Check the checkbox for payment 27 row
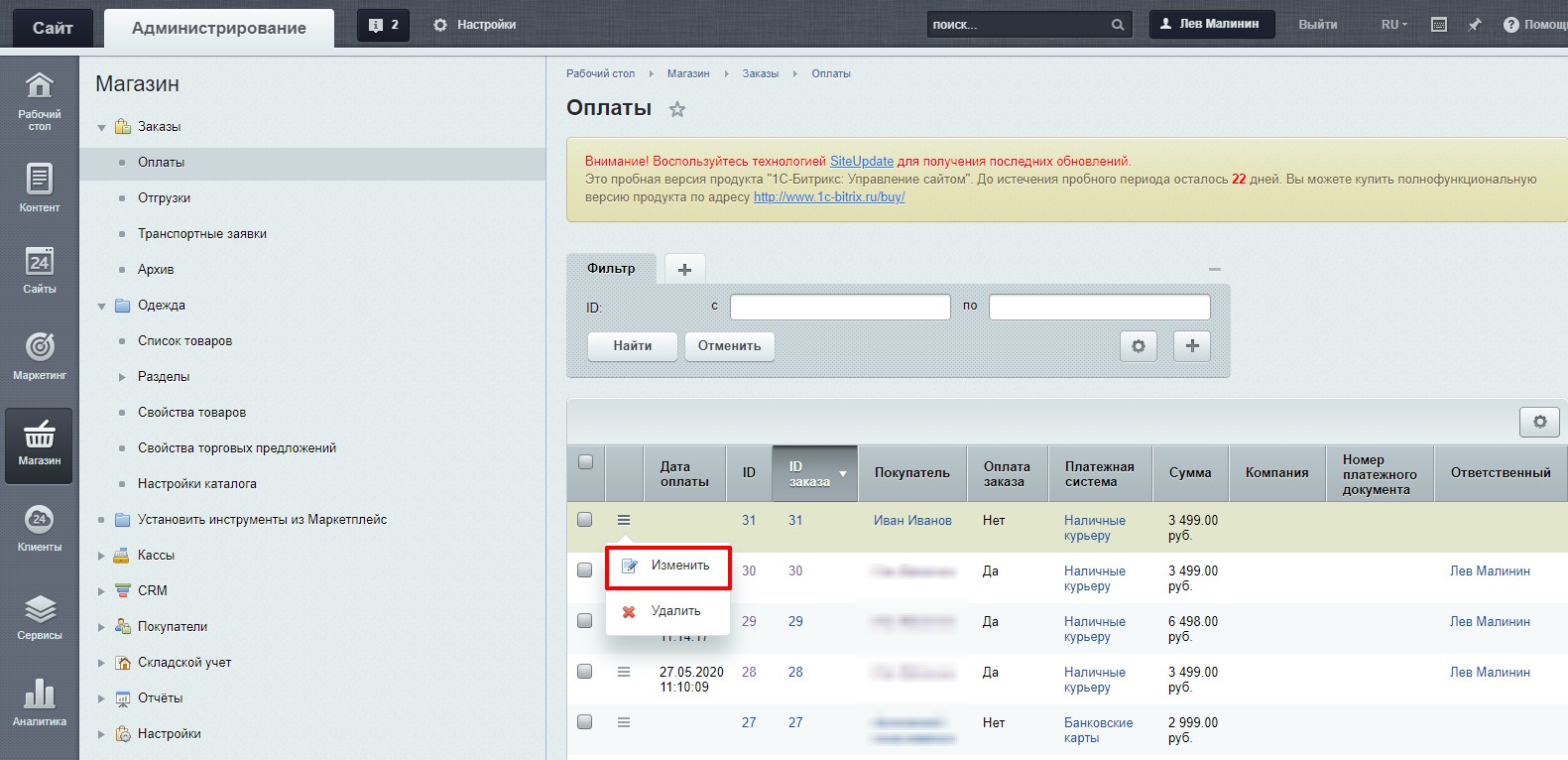This screenshot has height=760, width=1568. pos(585,722)
